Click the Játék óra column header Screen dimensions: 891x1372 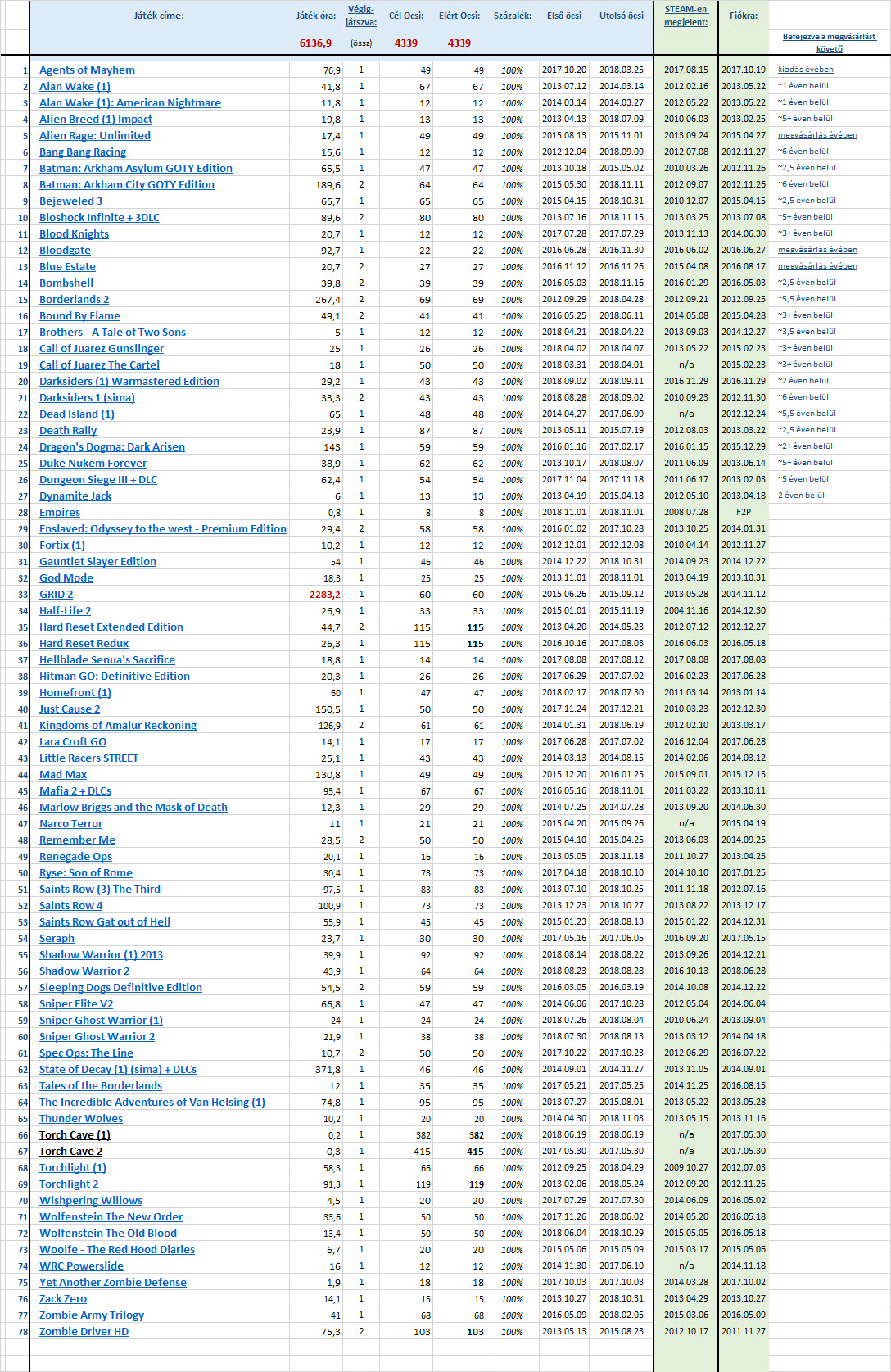[x=316, y=16]
